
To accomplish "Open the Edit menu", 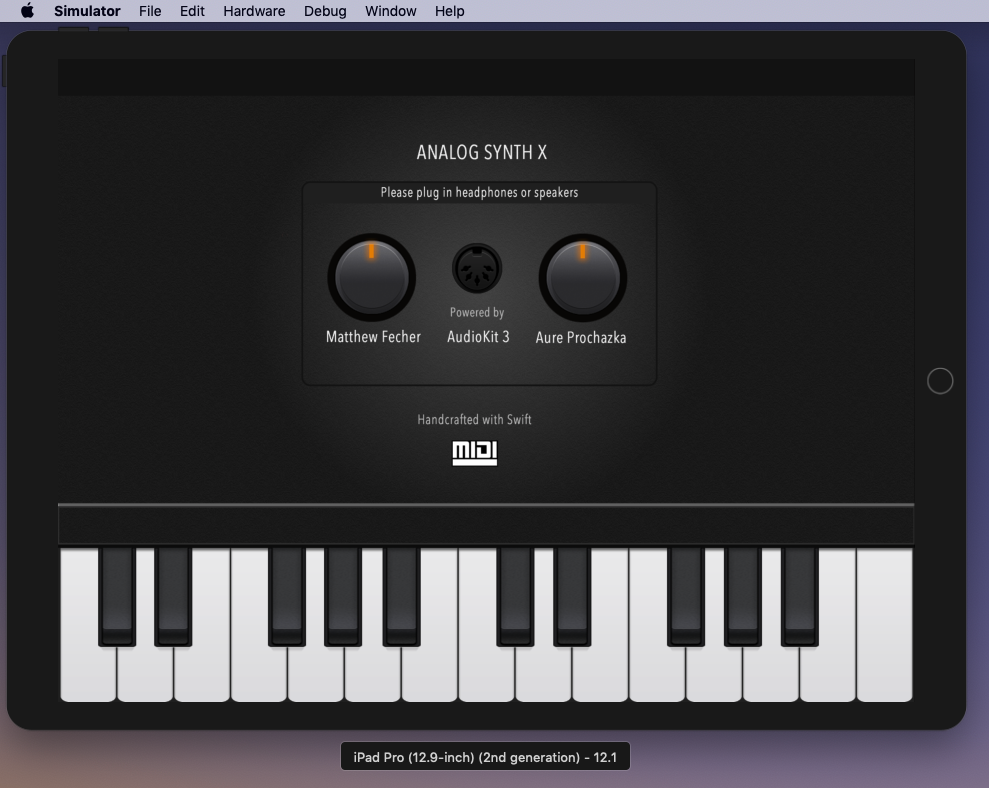I will (x=192, y=11).
